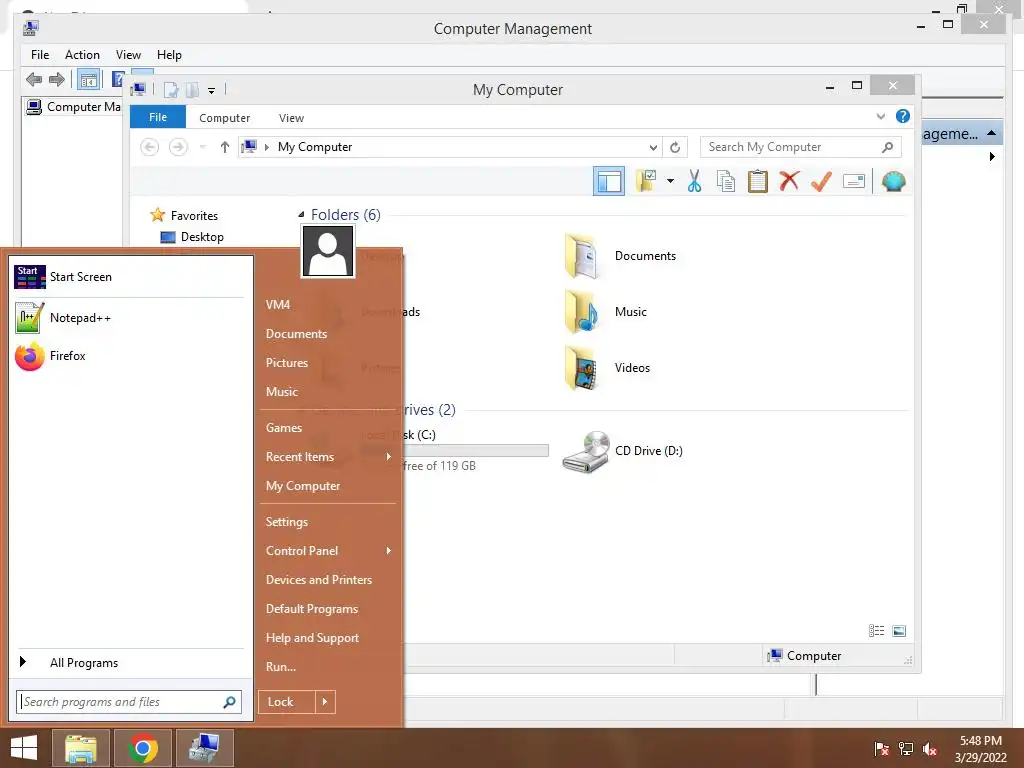Launch Notepad++ from start menu
Viewport: 1024px width, 768px height.
[129, 318]
